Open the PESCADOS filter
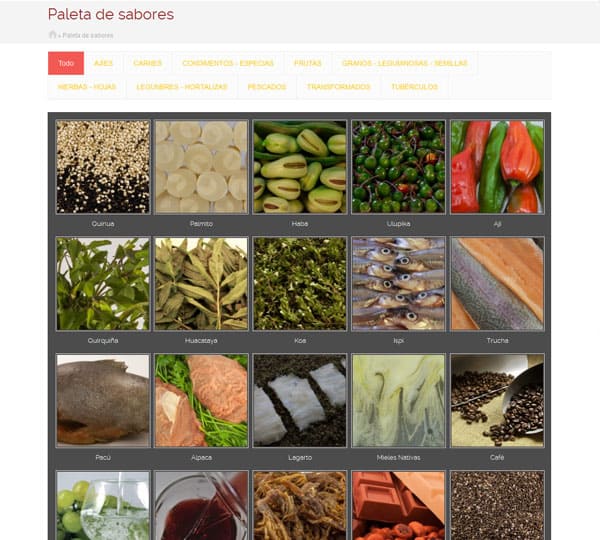Viewport: 600px width, 540px height. (x=267, y=87)
